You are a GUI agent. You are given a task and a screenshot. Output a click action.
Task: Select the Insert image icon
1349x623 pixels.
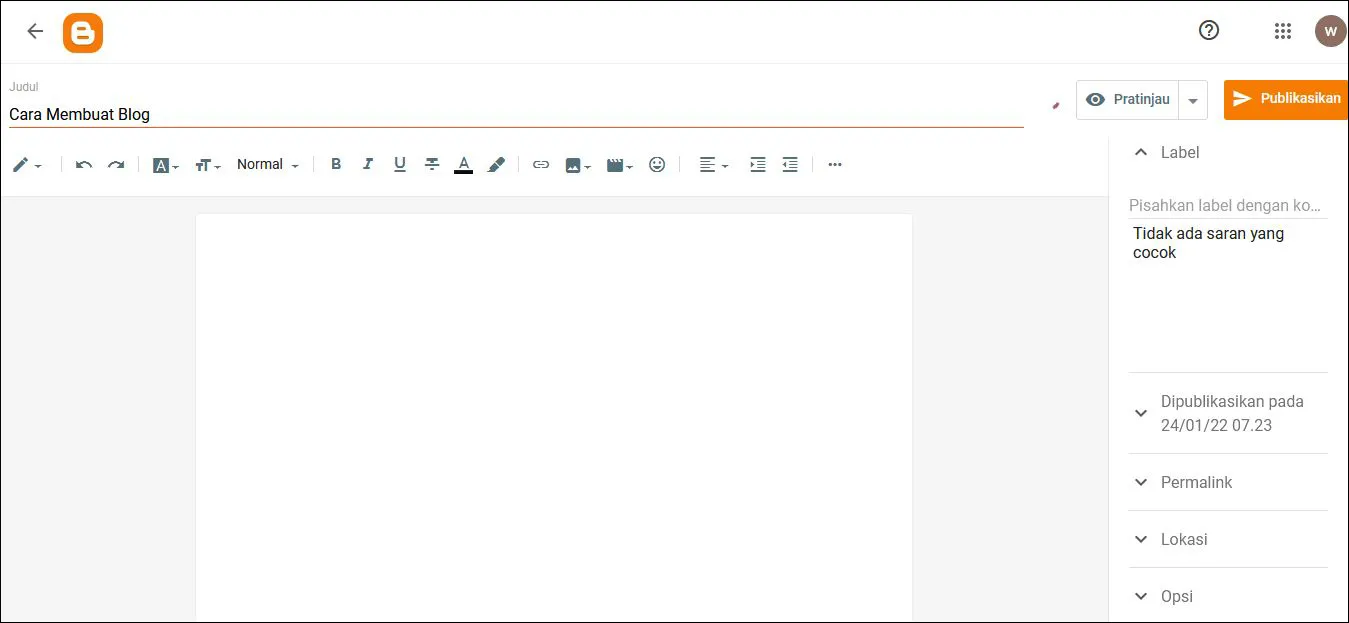[x=573, y=164]
